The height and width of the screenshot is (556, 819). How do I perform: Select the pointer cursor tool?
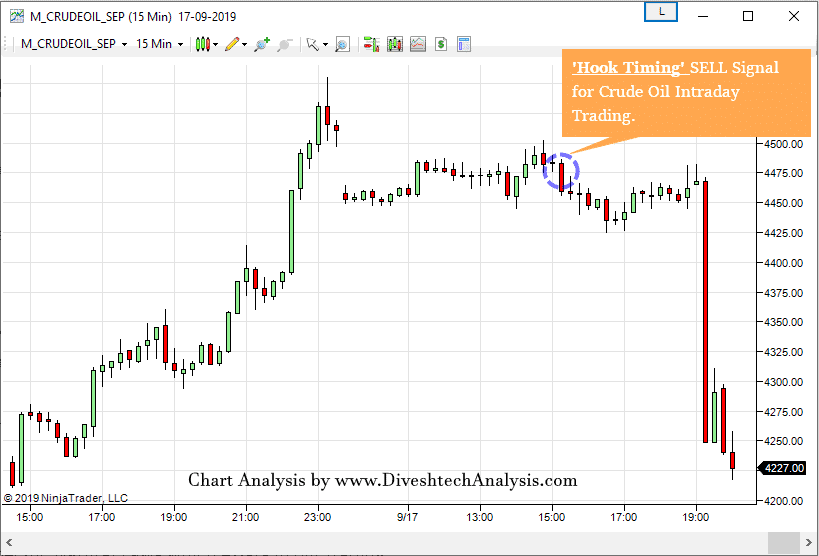click(x=313, y=44)
